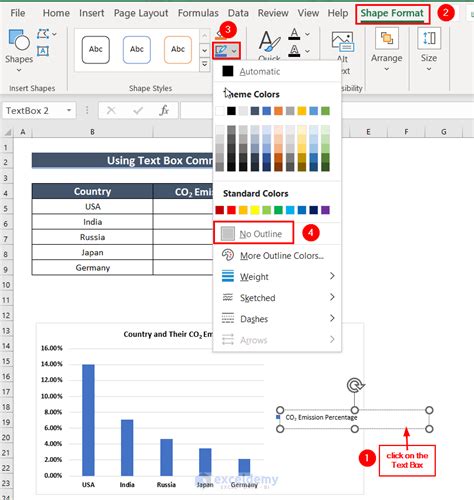
Task: Open the Shape Format tab
Action: 392,13
